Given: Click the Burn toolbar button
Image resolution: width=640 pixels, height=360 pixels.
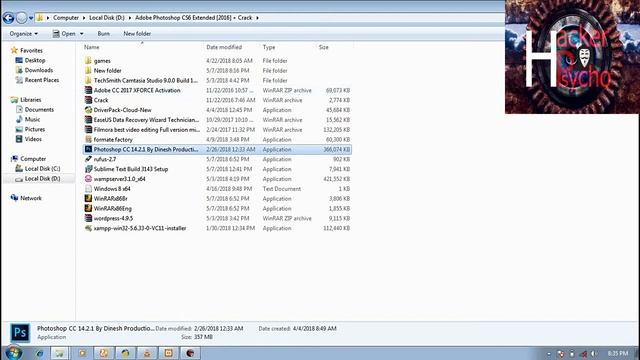Looking at the screenshot, I should [104, 34].
